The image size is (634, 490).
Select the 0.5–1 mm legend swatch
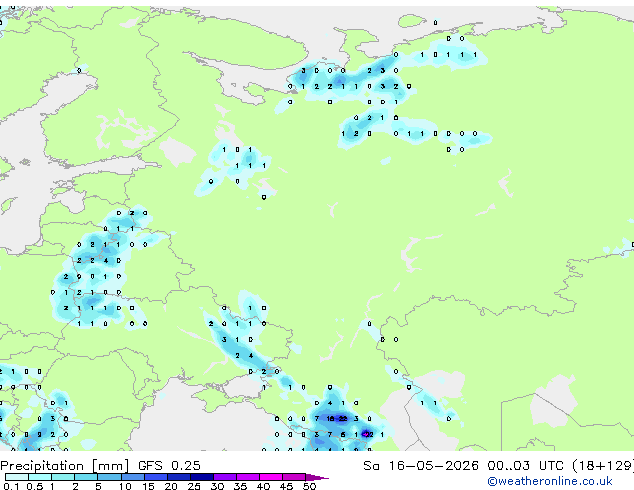(40, 477)
